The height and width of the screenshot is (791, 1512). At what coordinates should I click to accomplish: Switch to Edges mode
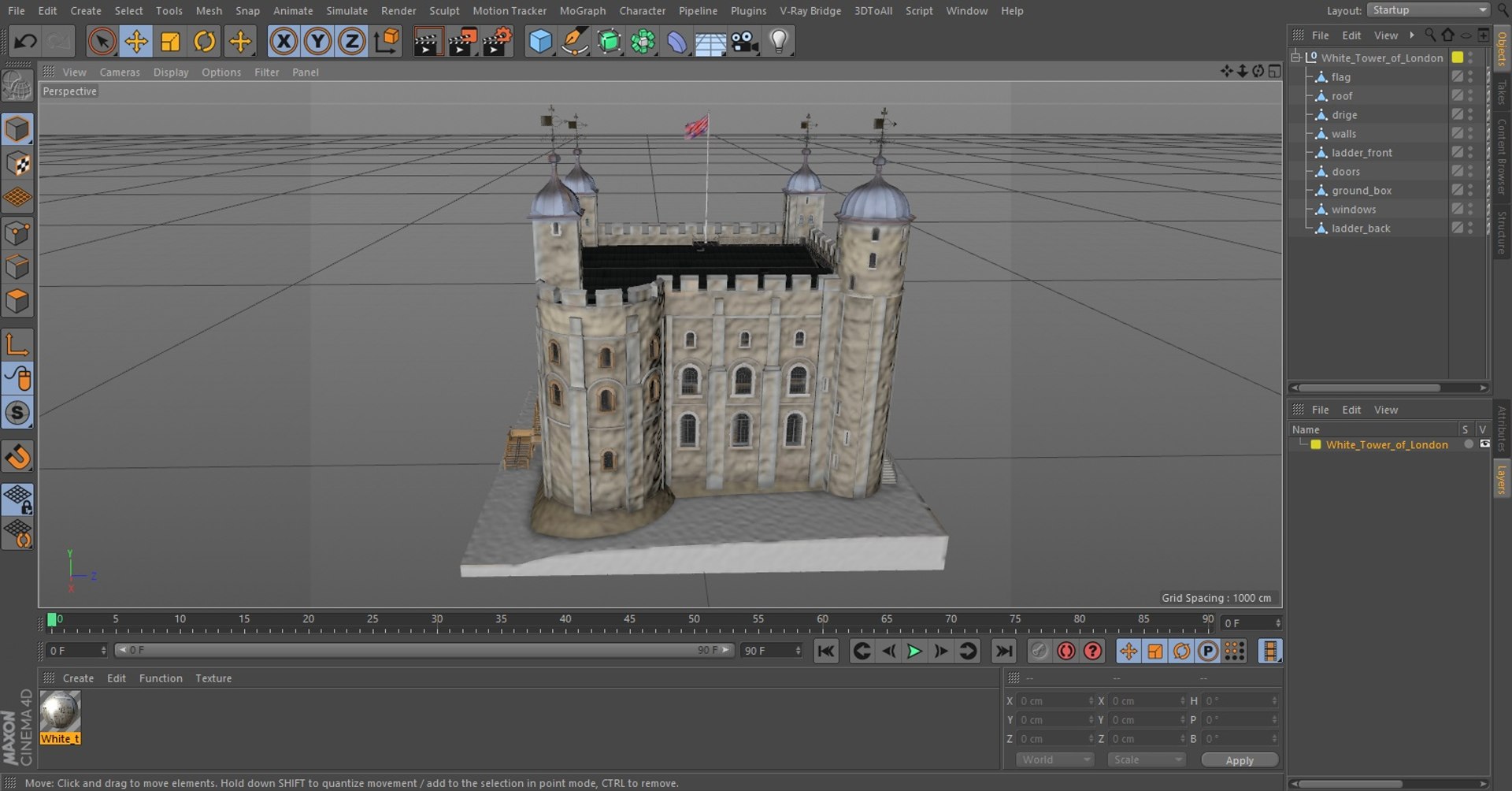17,267
